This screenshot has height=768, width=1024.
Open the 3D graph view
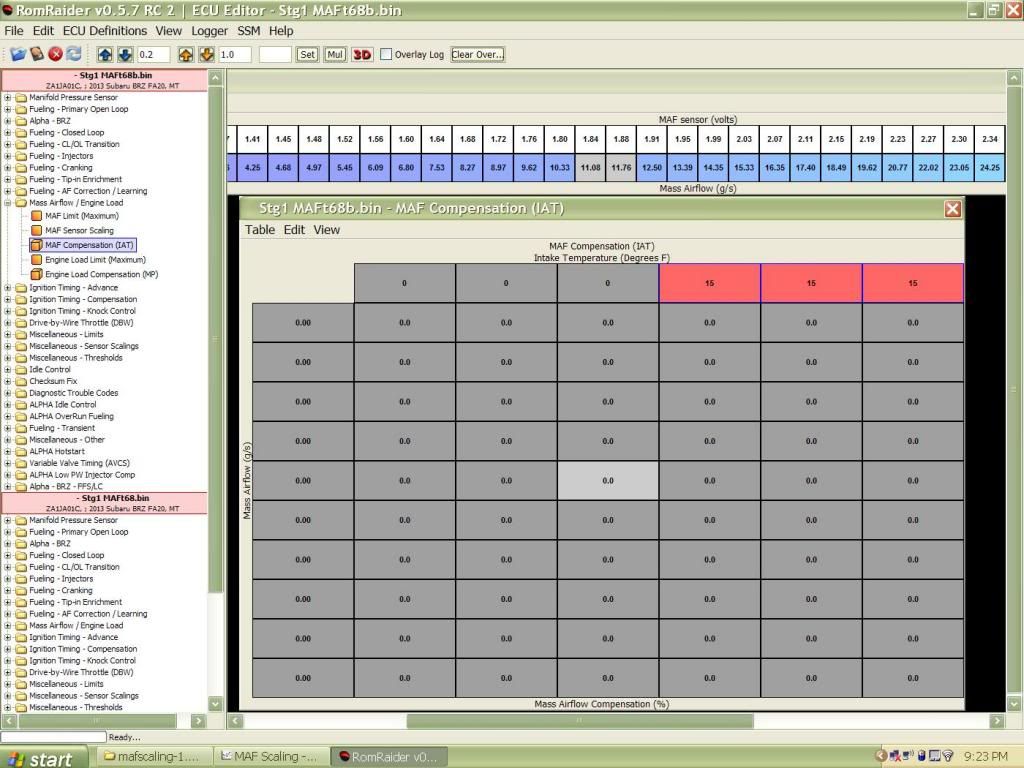361,54
